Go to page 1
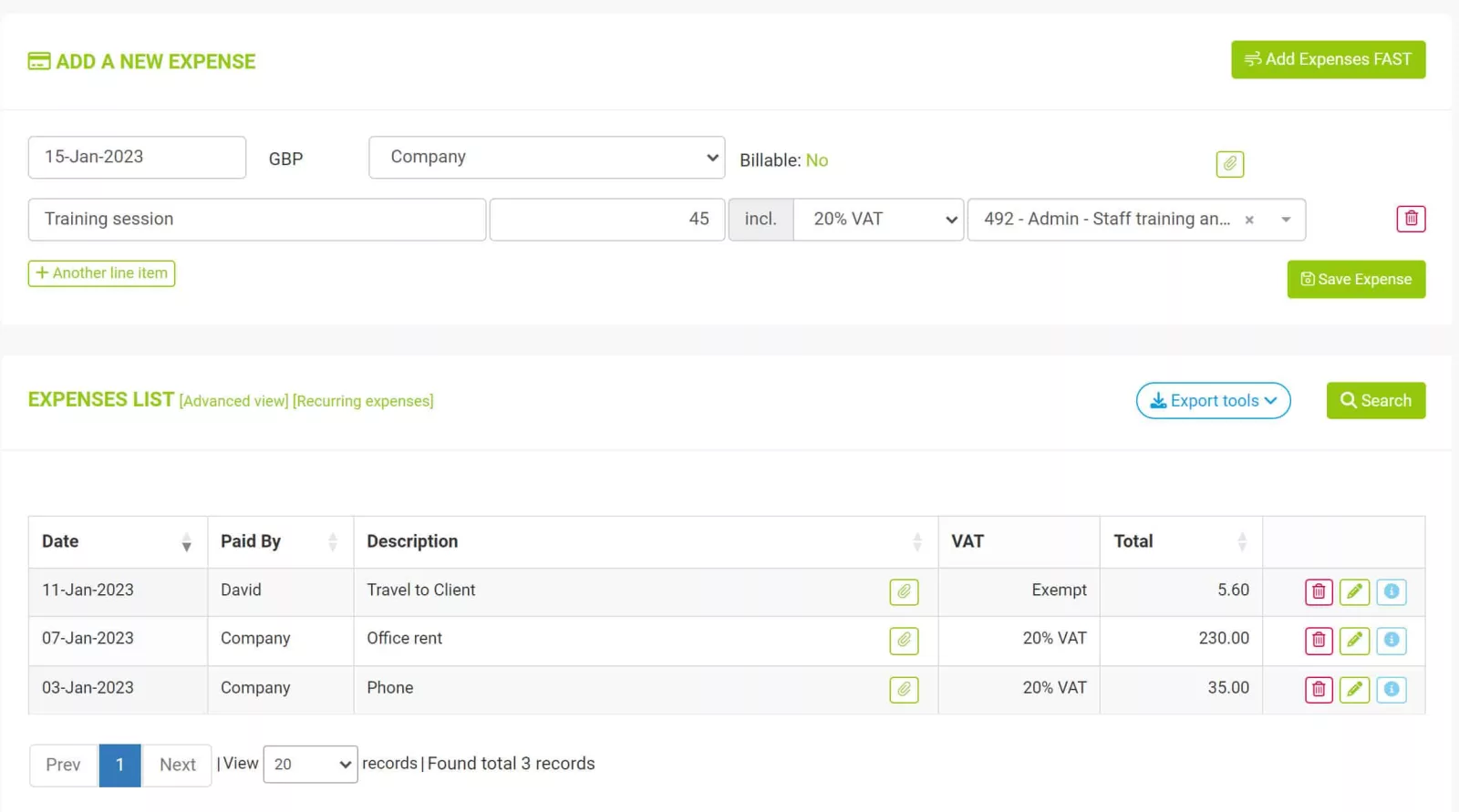 (119, 765)
